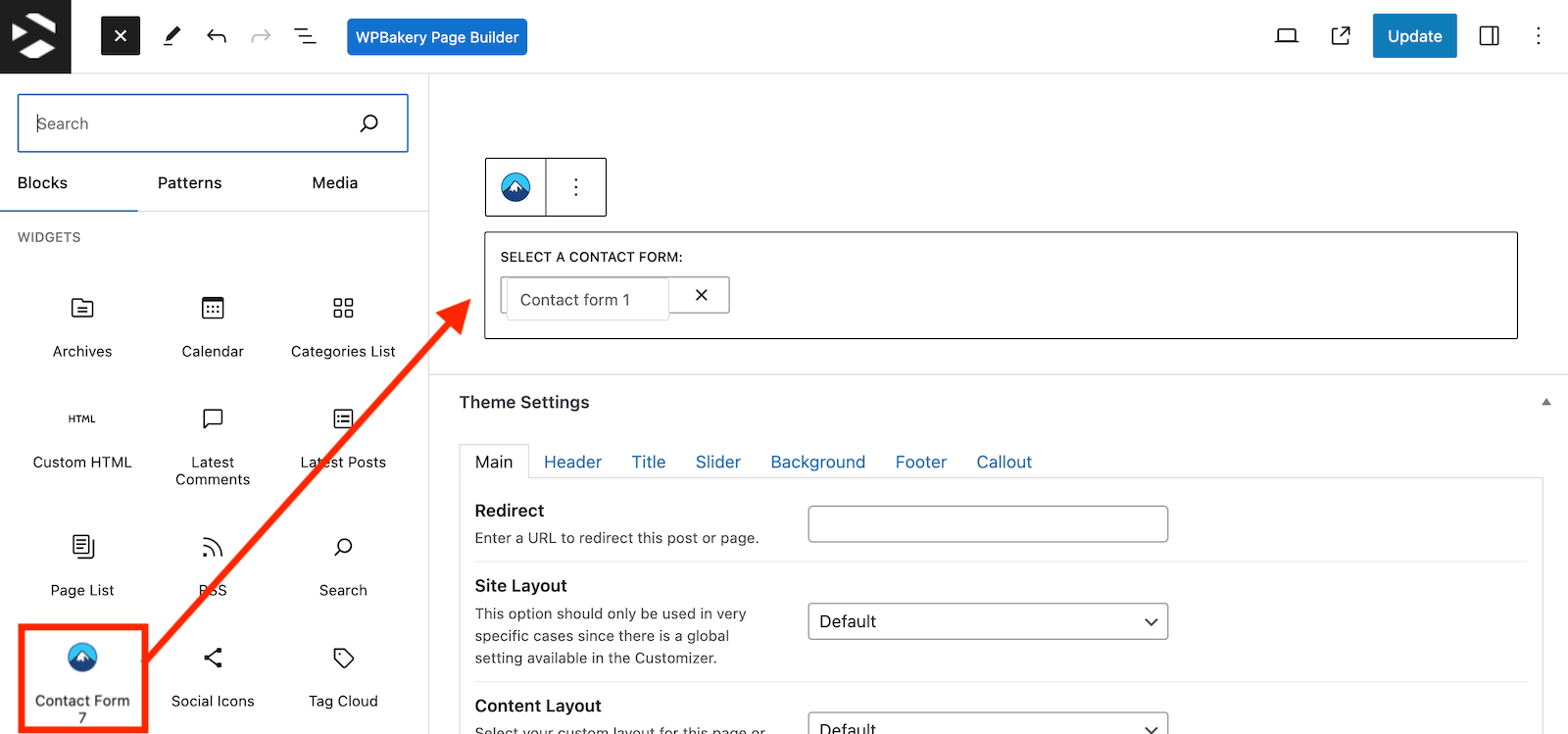Insert the Page List block

click(82, 566)
